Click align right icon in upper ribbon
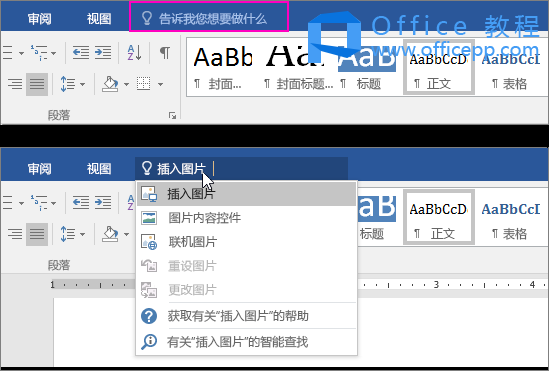549x371 pixels. [x=15, y=84]
